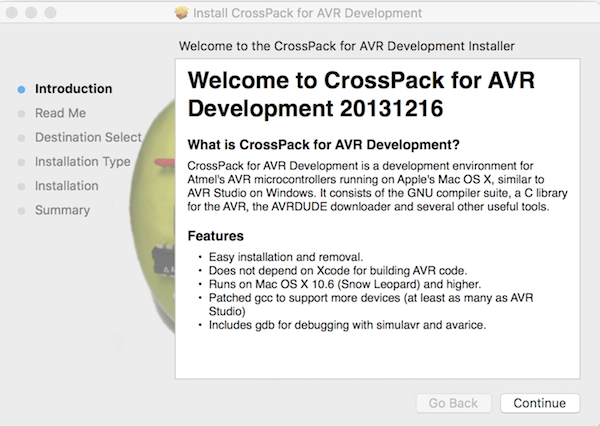The image size is (600, 426).
Task: Click the paragraph mentioning AVRDUDE downloader
Action: [x=377, y=186]
